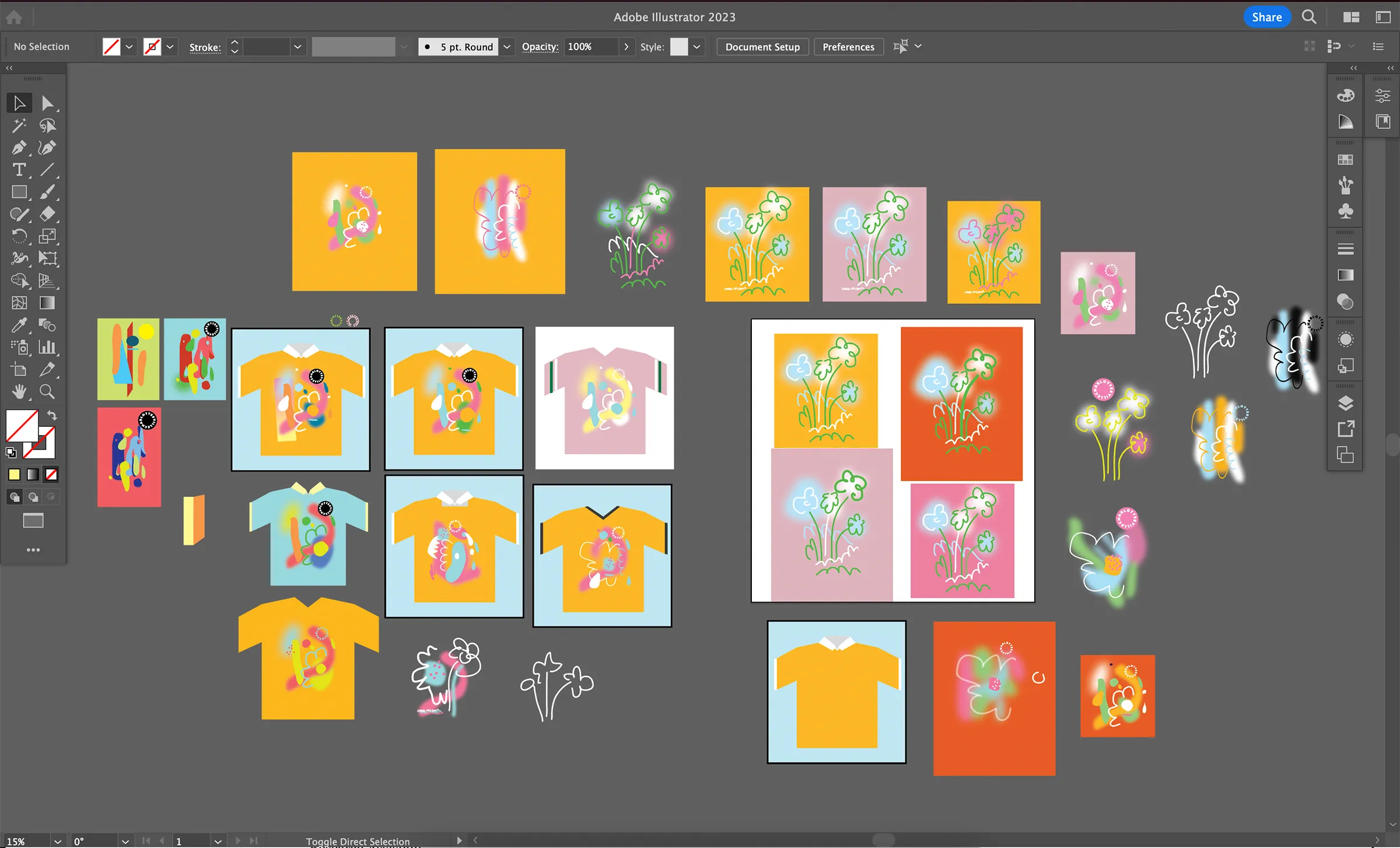Image resolution: width=1400 pixels, height=848 pixels.
Task: Swap fill and stroke colors
Action: pos(51,415)
